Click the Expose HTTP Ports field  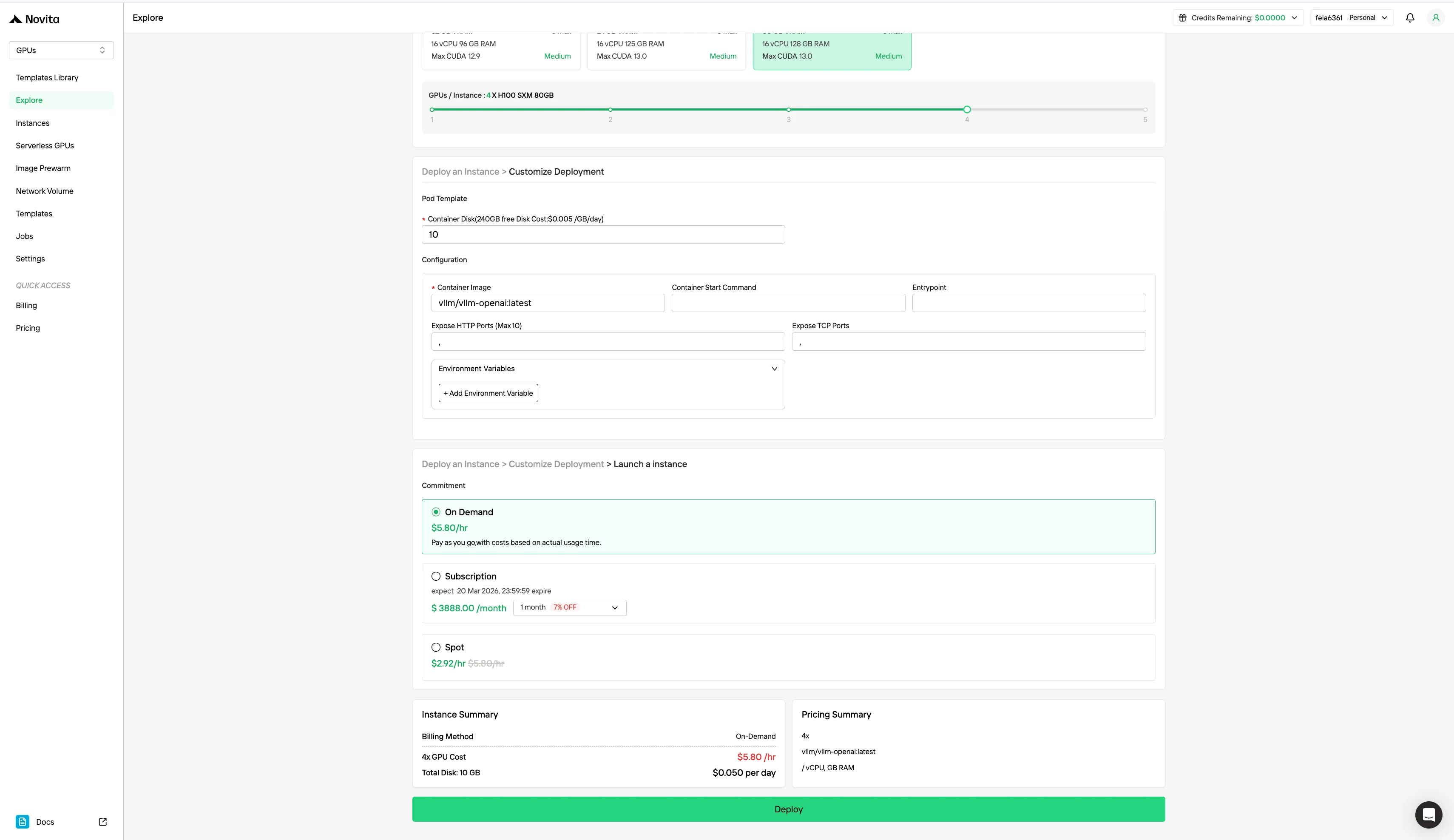point(608,341)
